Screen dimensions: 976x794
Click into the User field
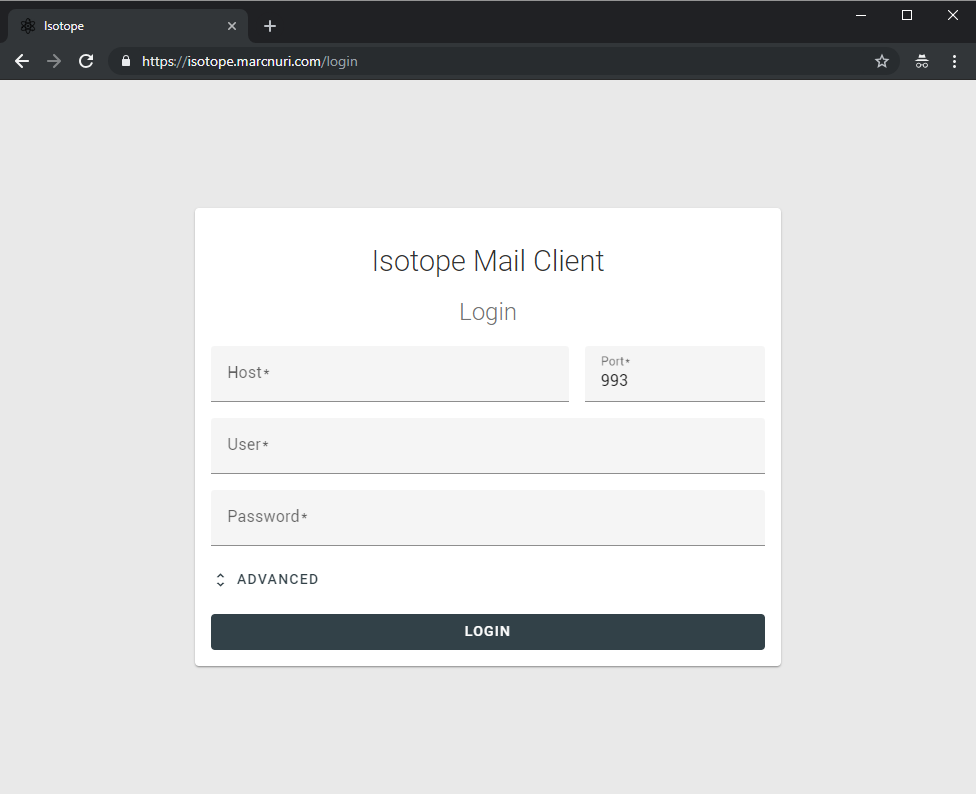click(x=488, y=446)
